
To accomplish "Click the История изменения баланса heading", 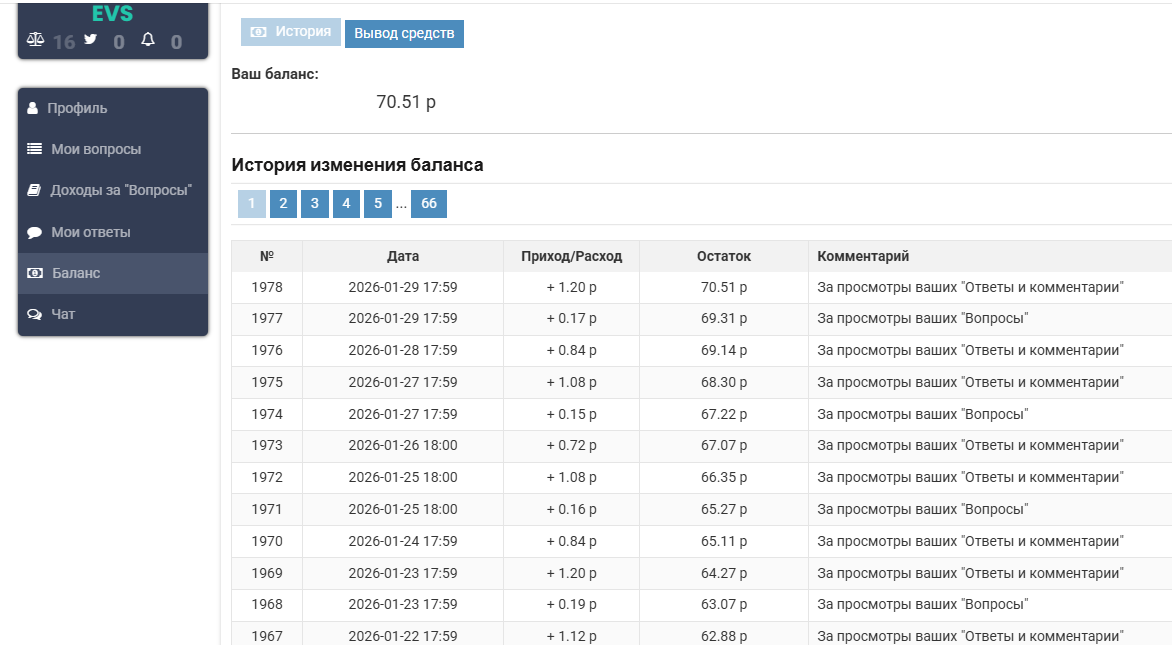I will click(357, 165).
